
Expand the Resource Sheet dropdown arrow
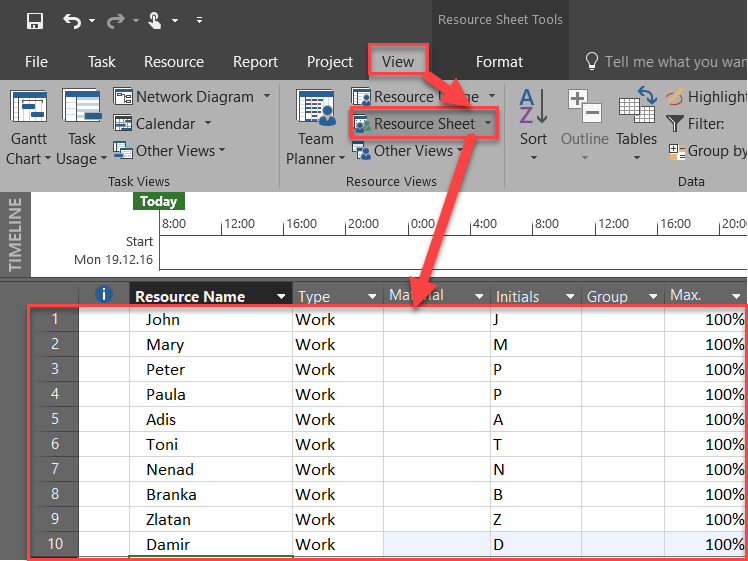[487, 124]
